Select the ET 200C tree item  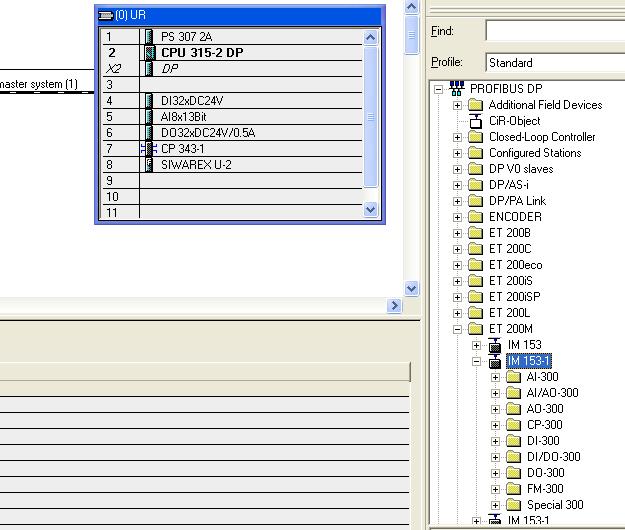tap(510, 249)
